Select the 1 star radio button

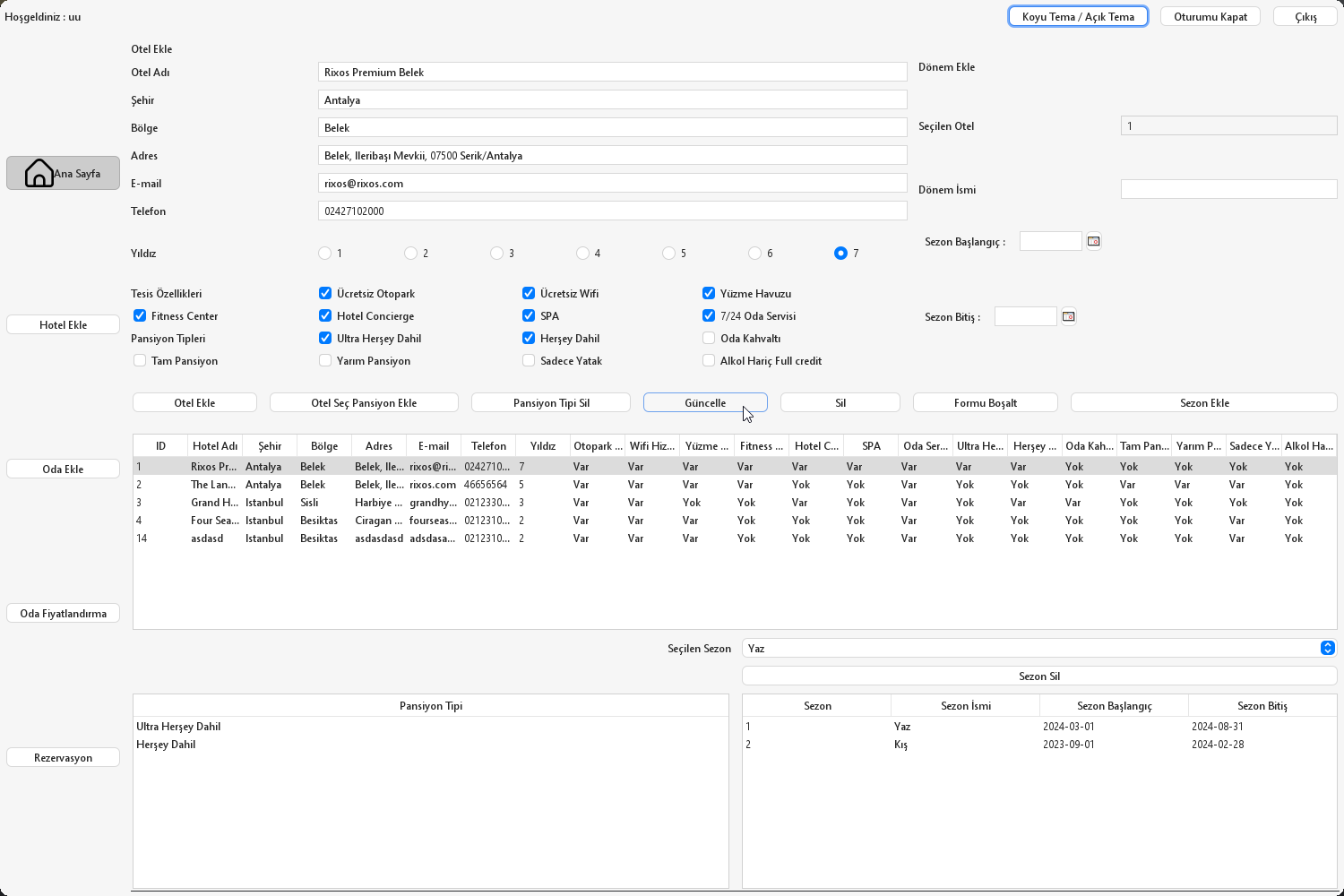click(324, 254)
